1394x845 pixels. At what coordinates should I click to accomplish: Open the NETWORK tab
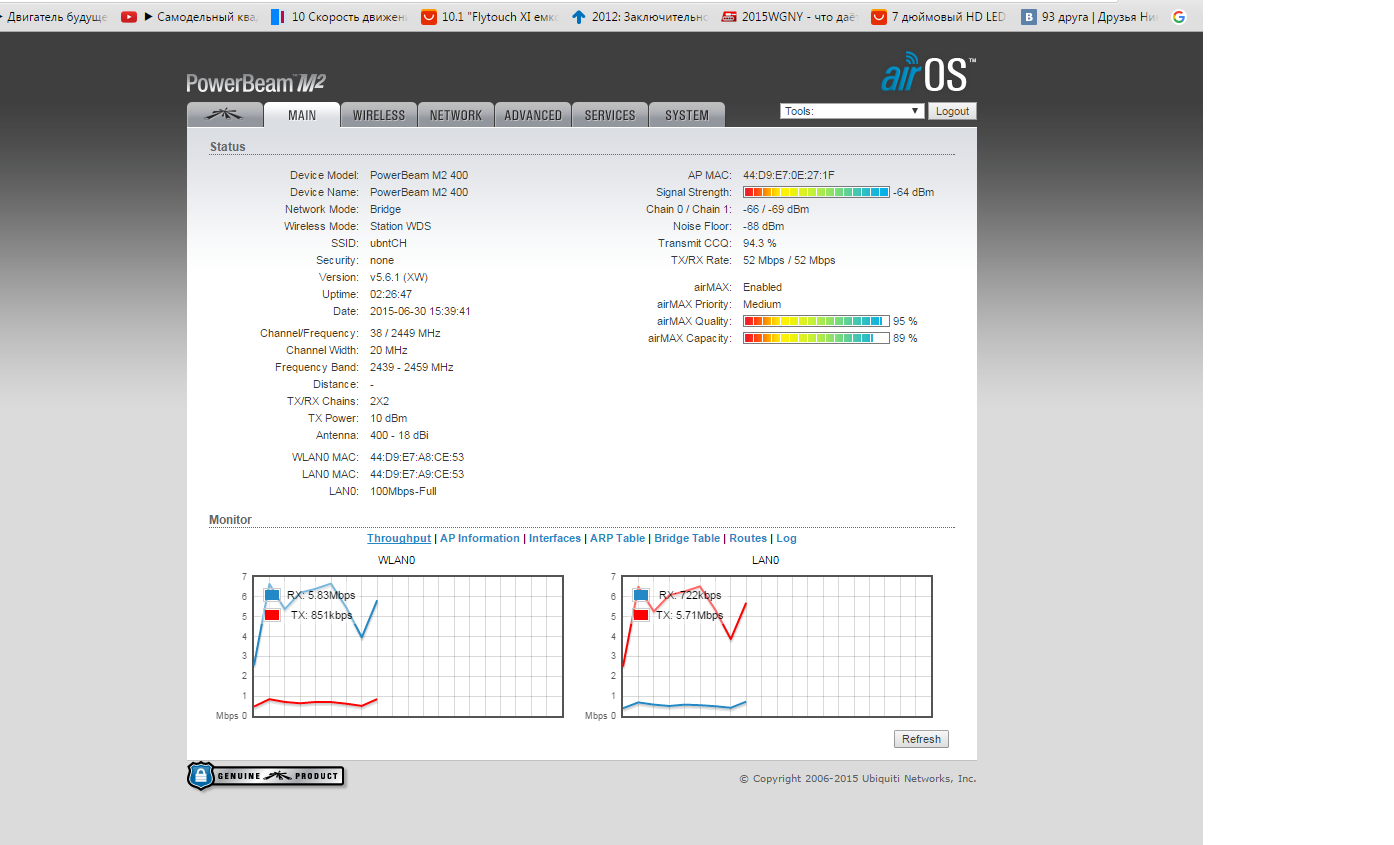tap(456, 115)
